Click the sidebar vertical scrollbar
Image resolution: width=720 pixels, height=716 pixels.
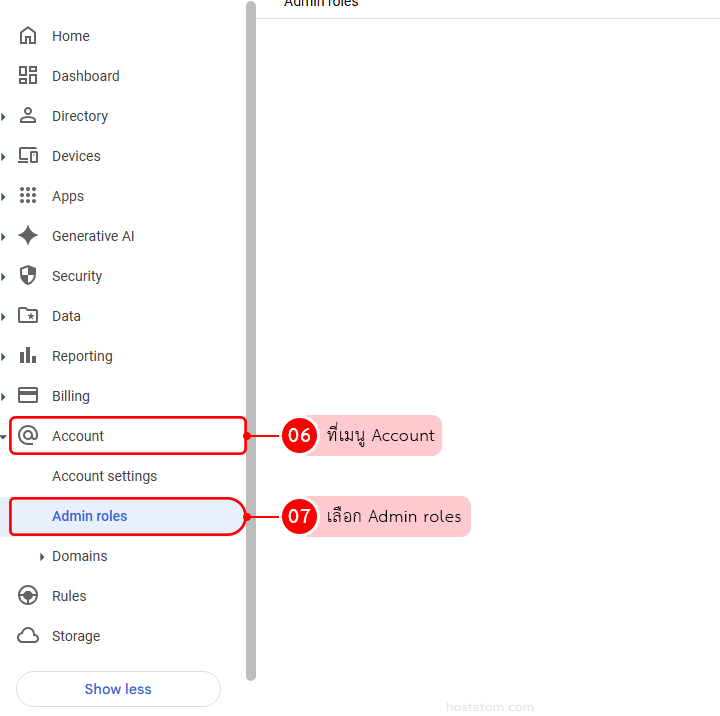pyautogui.click(x=251, y=340)
